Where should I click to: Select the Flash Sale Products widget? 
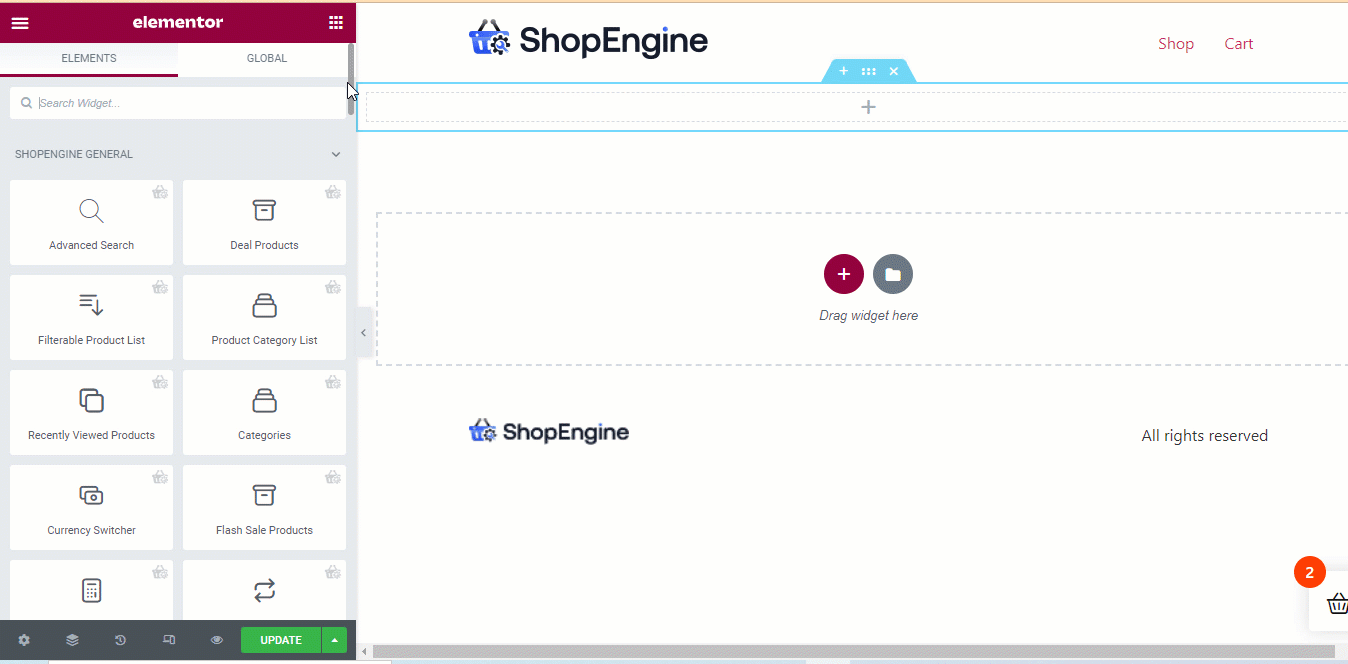(x=264, y=507)
